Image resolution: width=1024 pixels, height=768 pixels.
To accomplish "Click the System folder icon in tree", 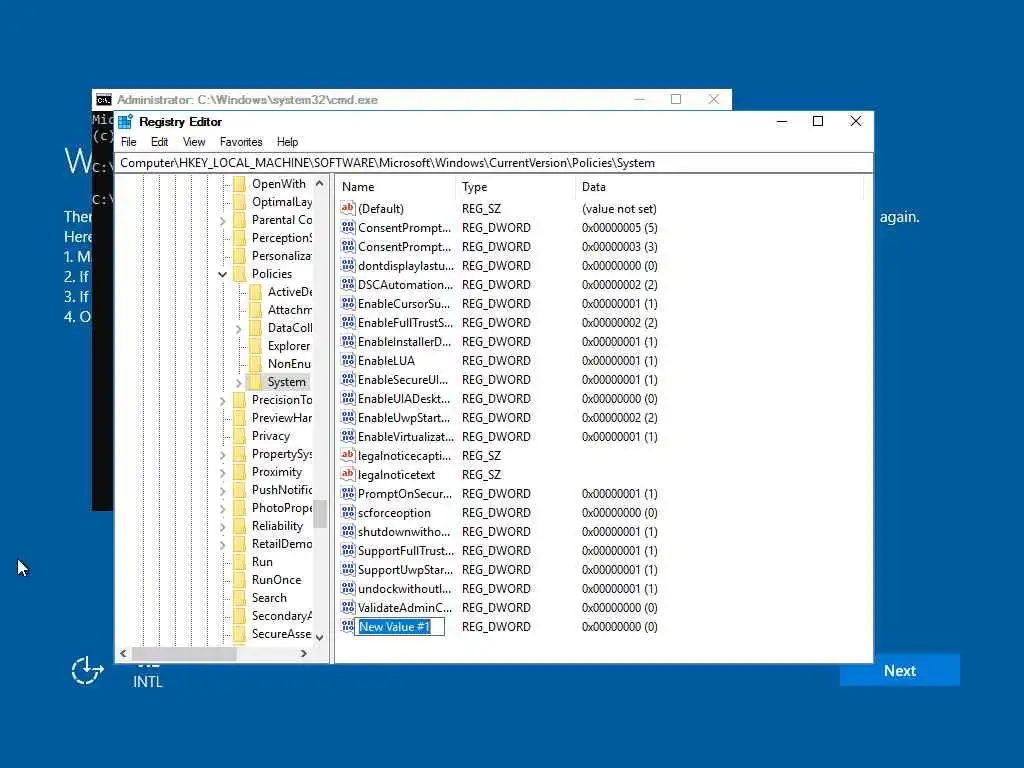I will click(255, 381).
